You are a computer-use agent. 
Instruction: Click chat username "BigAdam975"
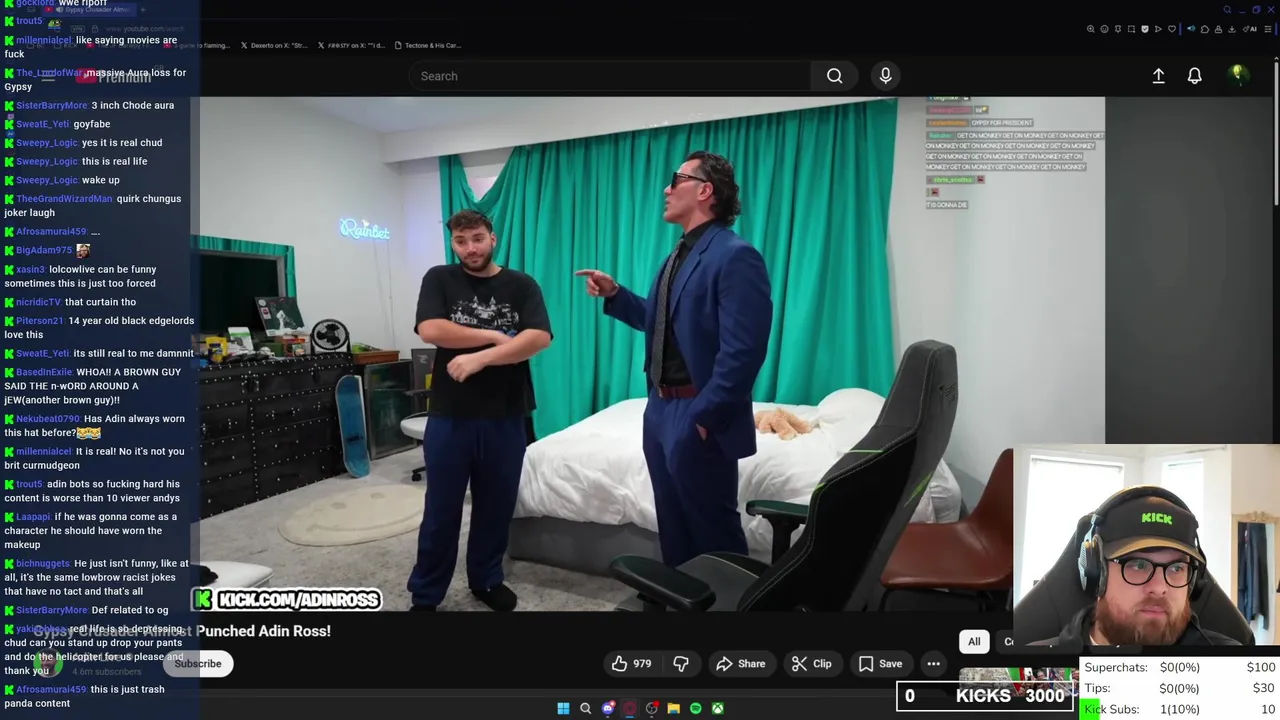tap(44, 251)
